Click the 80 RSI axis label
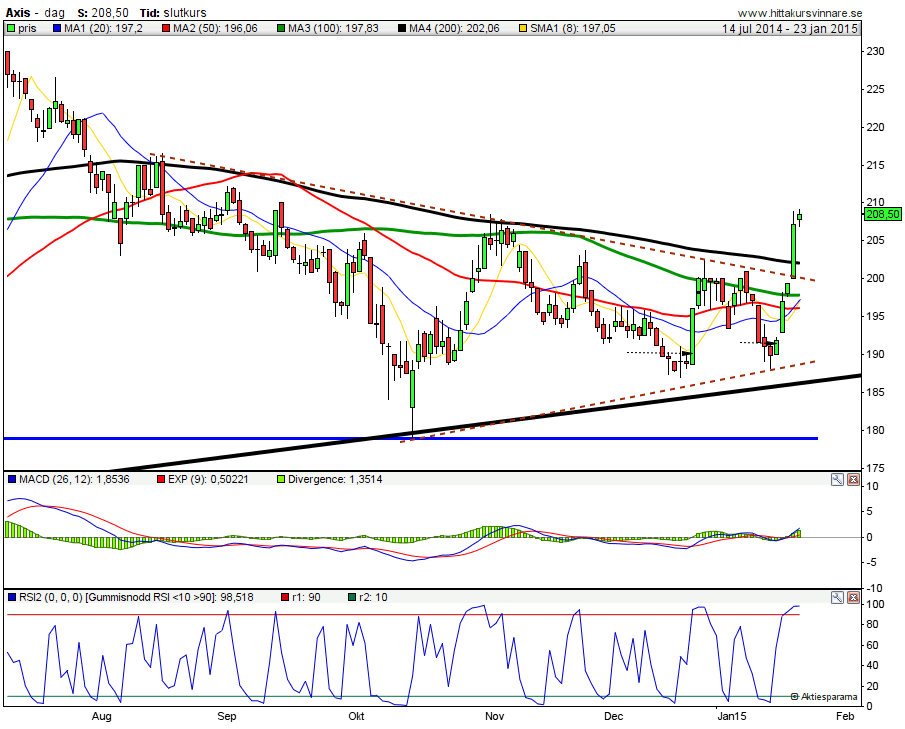 [x=872, y=625]
